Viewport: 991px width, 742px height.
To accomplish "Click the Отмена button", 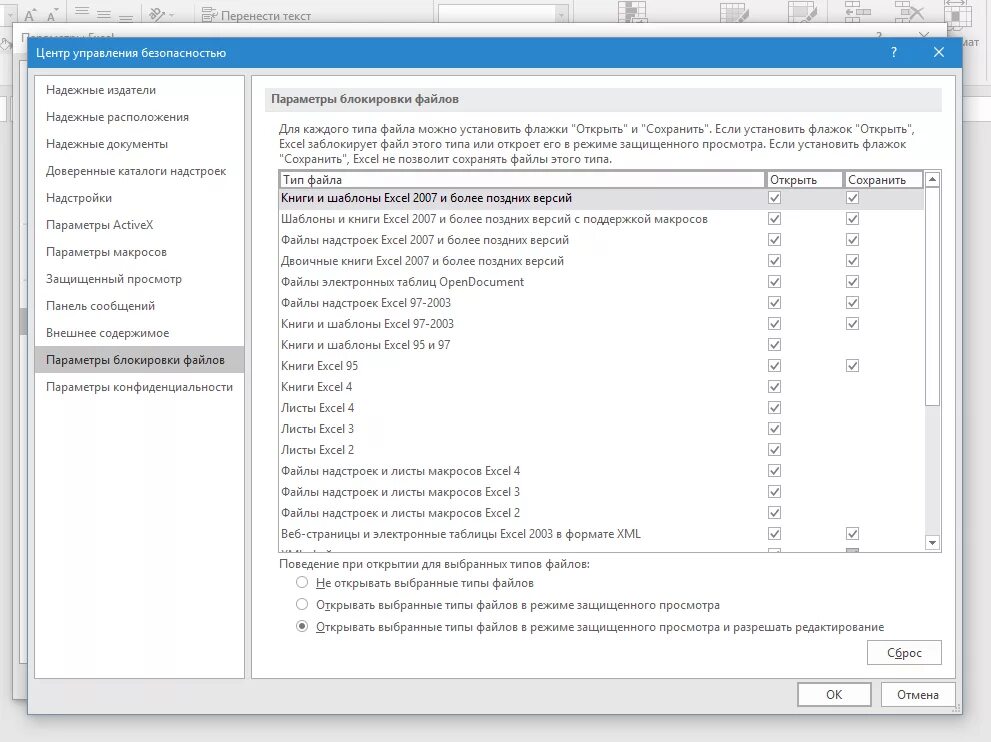I will tap(917, 695).
